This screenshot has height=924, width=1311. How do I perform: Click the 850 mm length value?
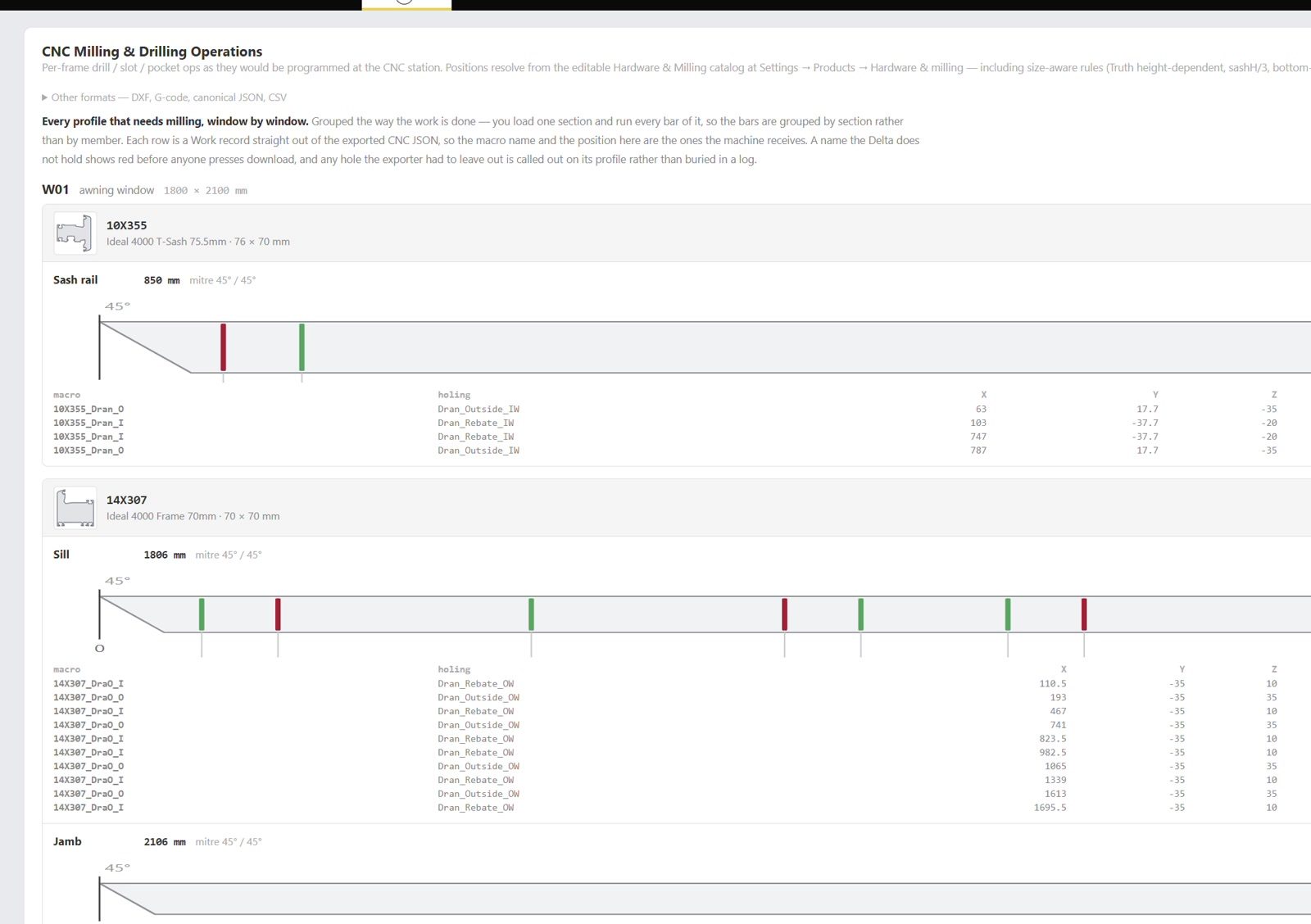pyautogui.click(x=161, y=280)
